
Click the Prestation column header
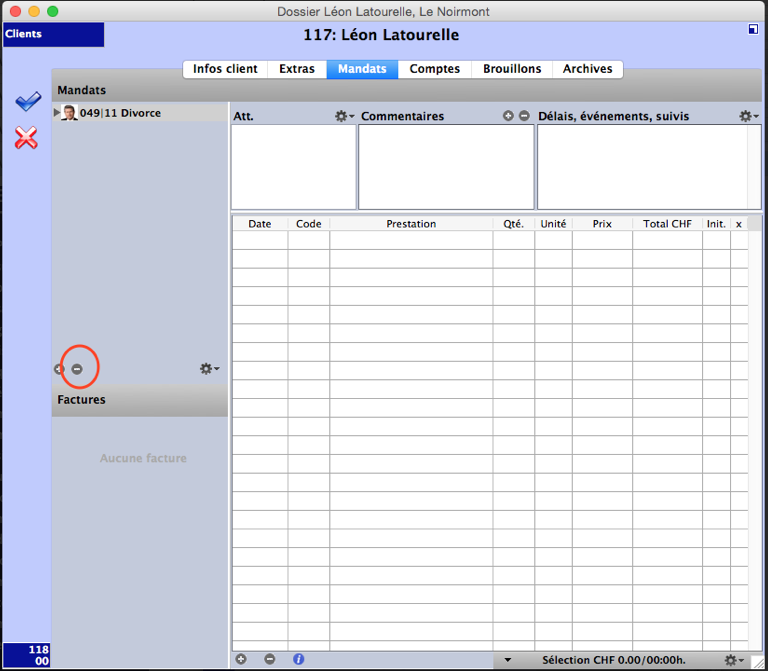411,224
